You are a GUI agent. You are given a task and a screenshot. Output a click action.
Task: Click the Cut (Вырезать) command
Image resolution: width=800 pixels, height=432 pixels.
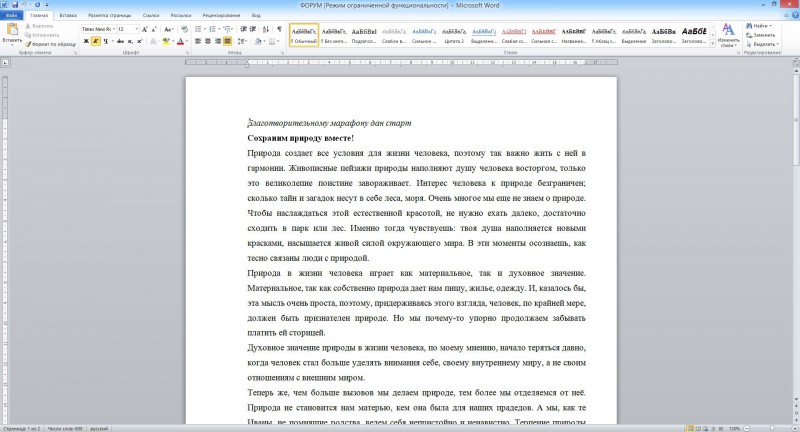[39, 26]
